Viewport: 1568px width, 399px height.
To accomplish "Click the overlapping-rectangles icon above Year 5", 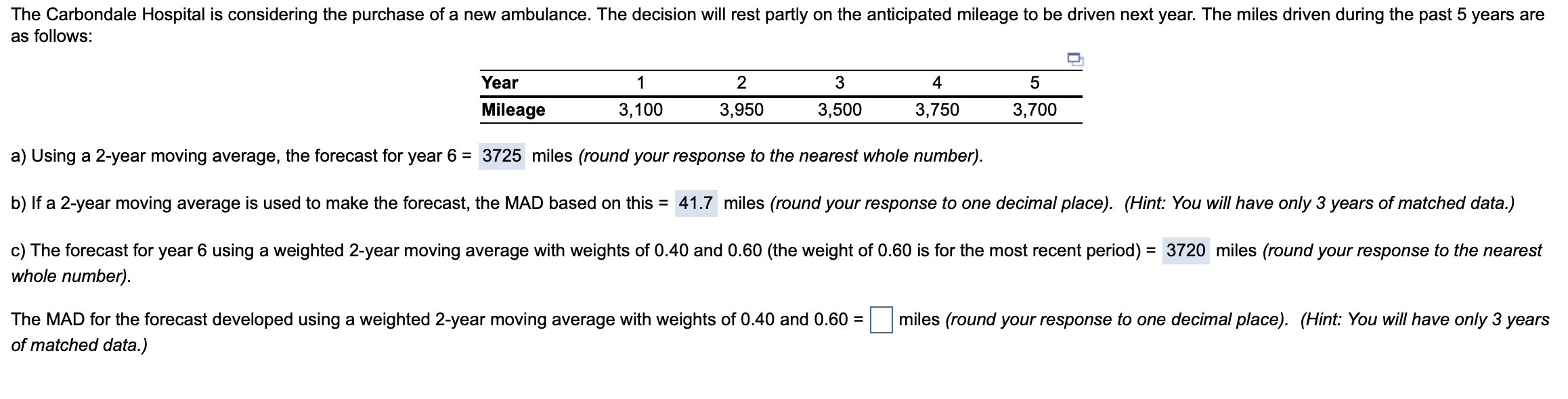I will coord(1075,60).
